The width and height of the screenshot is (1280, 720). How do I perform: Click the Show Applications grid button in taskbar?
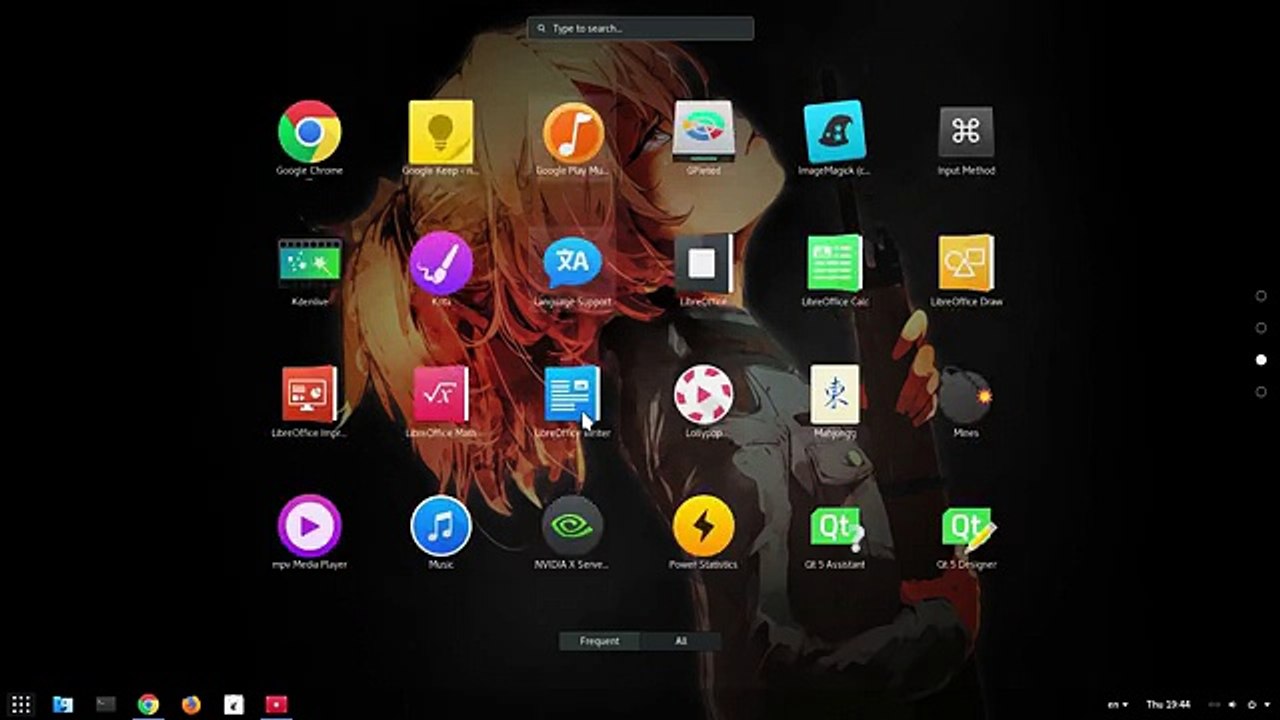[21, 704]
